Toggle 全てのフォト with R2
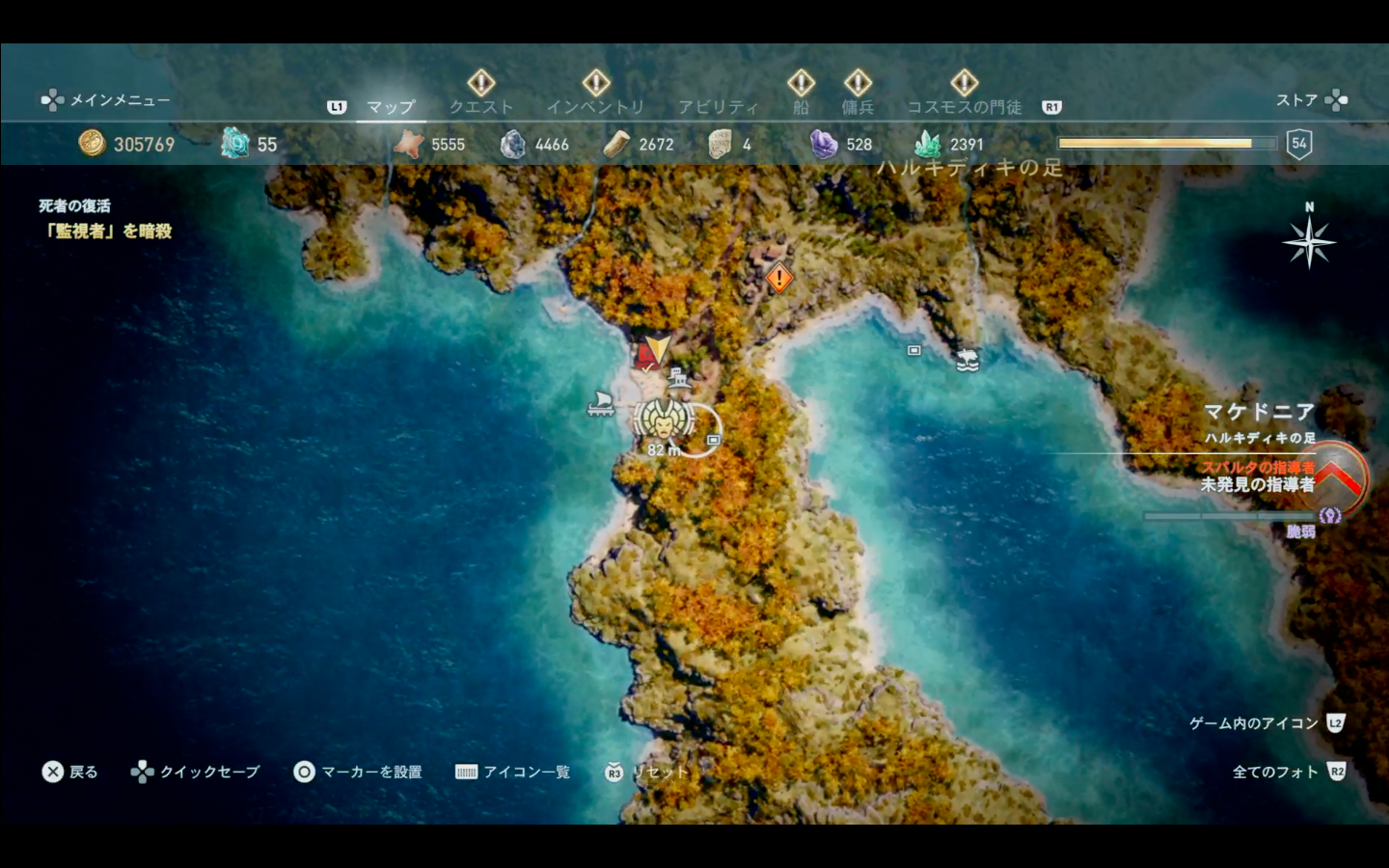Image resolution: width=1389 pixels, height=868 pixels. 1289,772
